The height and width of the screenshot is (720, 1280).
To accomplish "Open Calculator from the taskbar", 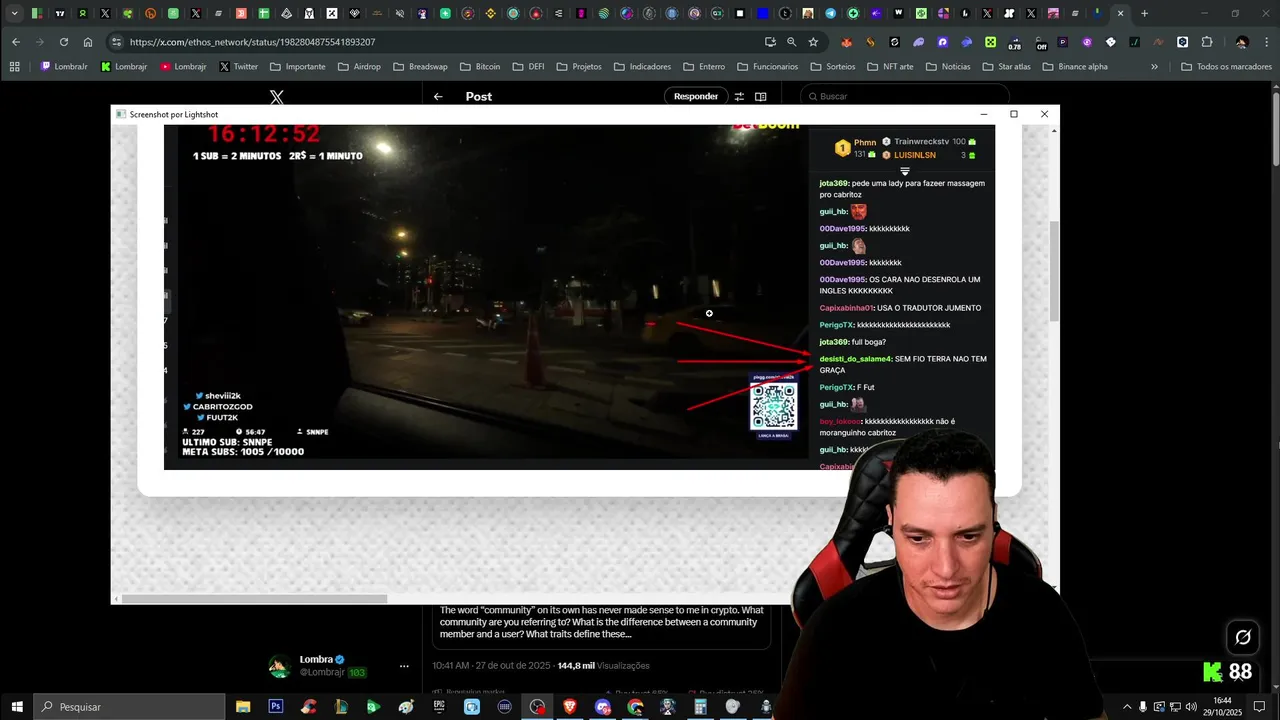I will (x=700, y=706).
